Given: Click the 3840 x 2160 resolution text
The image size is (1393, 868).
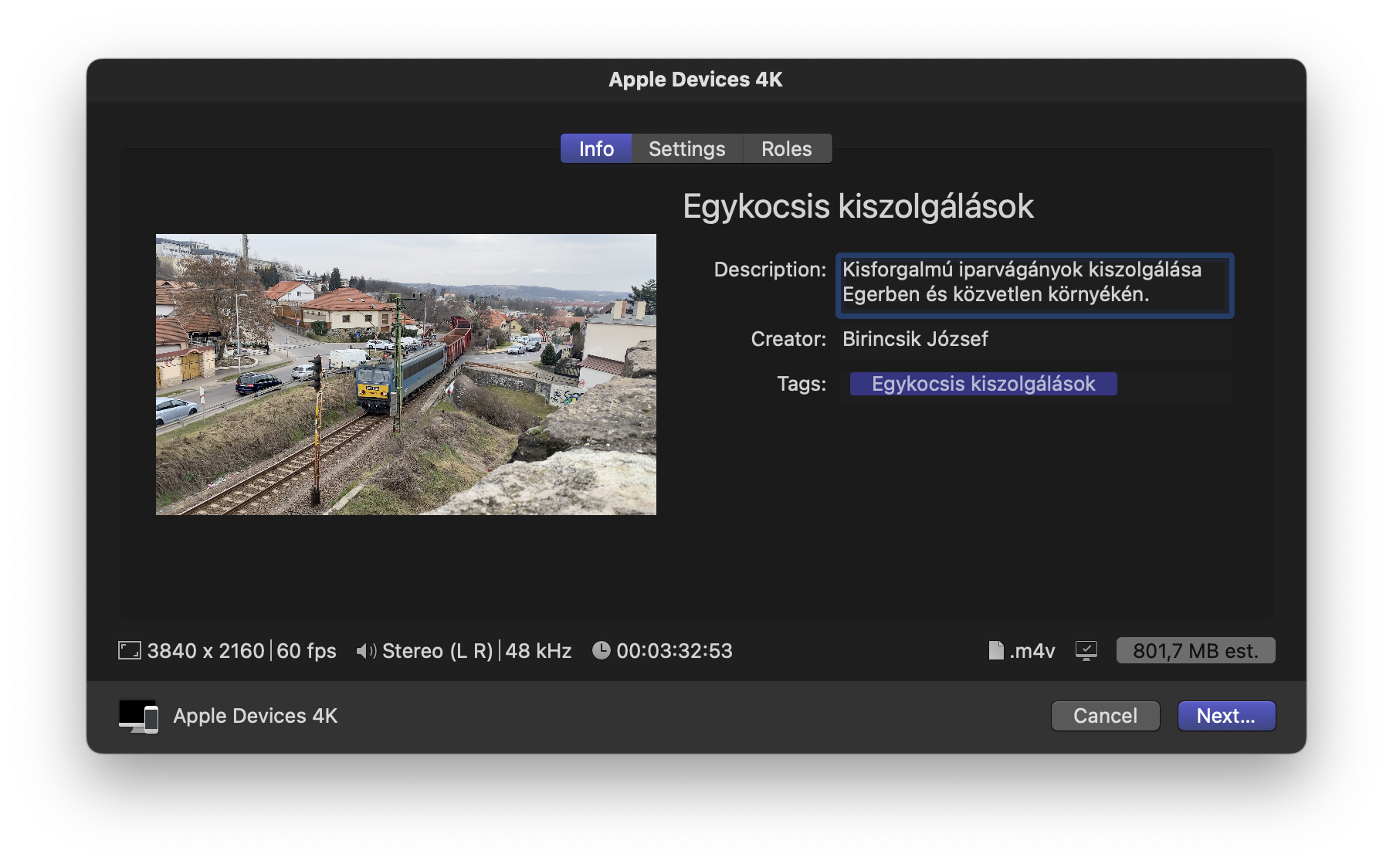Looking at the screenshot, I should 205,651.
